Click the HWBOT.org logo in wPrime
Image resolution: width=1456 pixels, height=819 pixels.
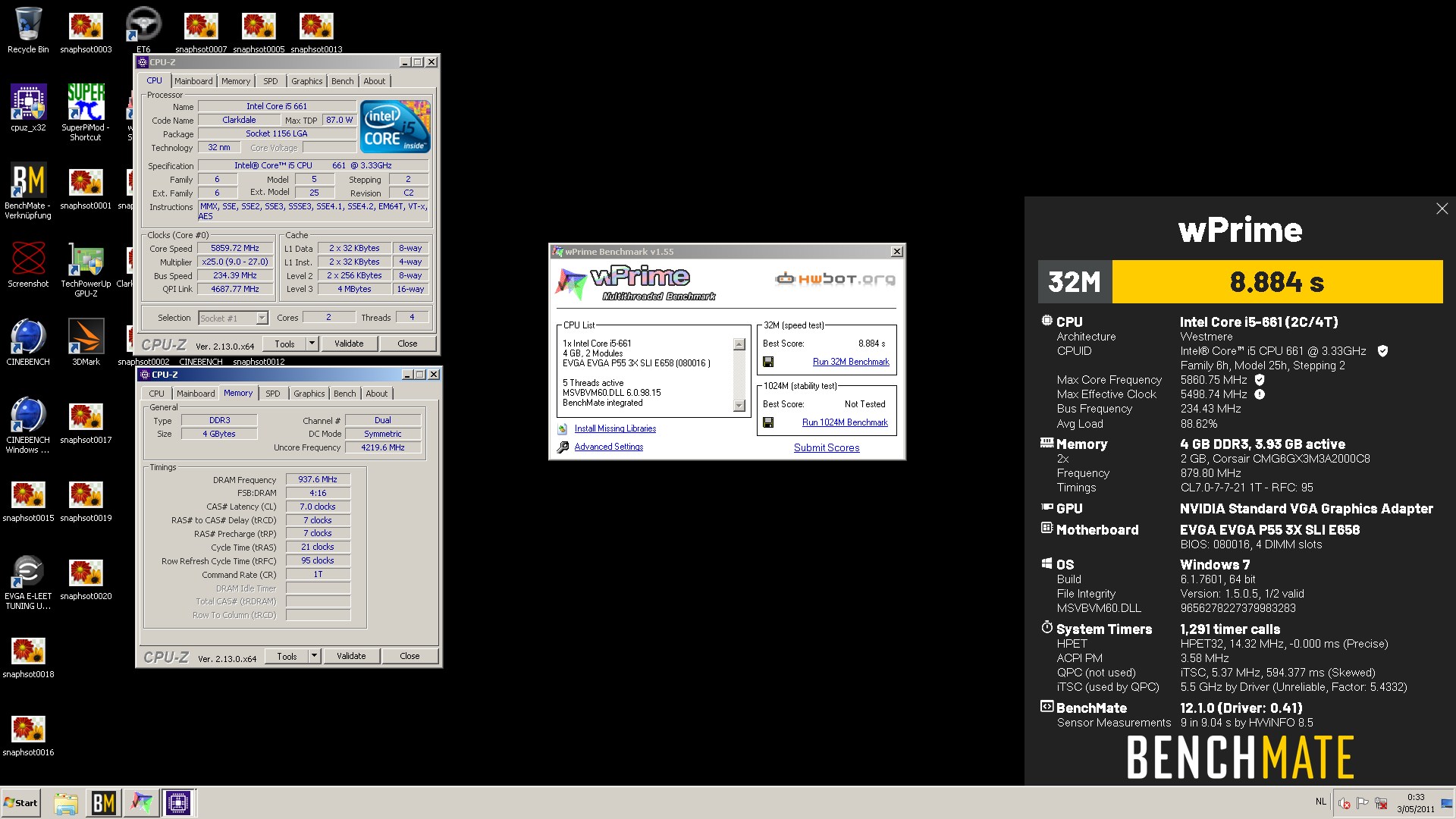(x=835, y=279)
